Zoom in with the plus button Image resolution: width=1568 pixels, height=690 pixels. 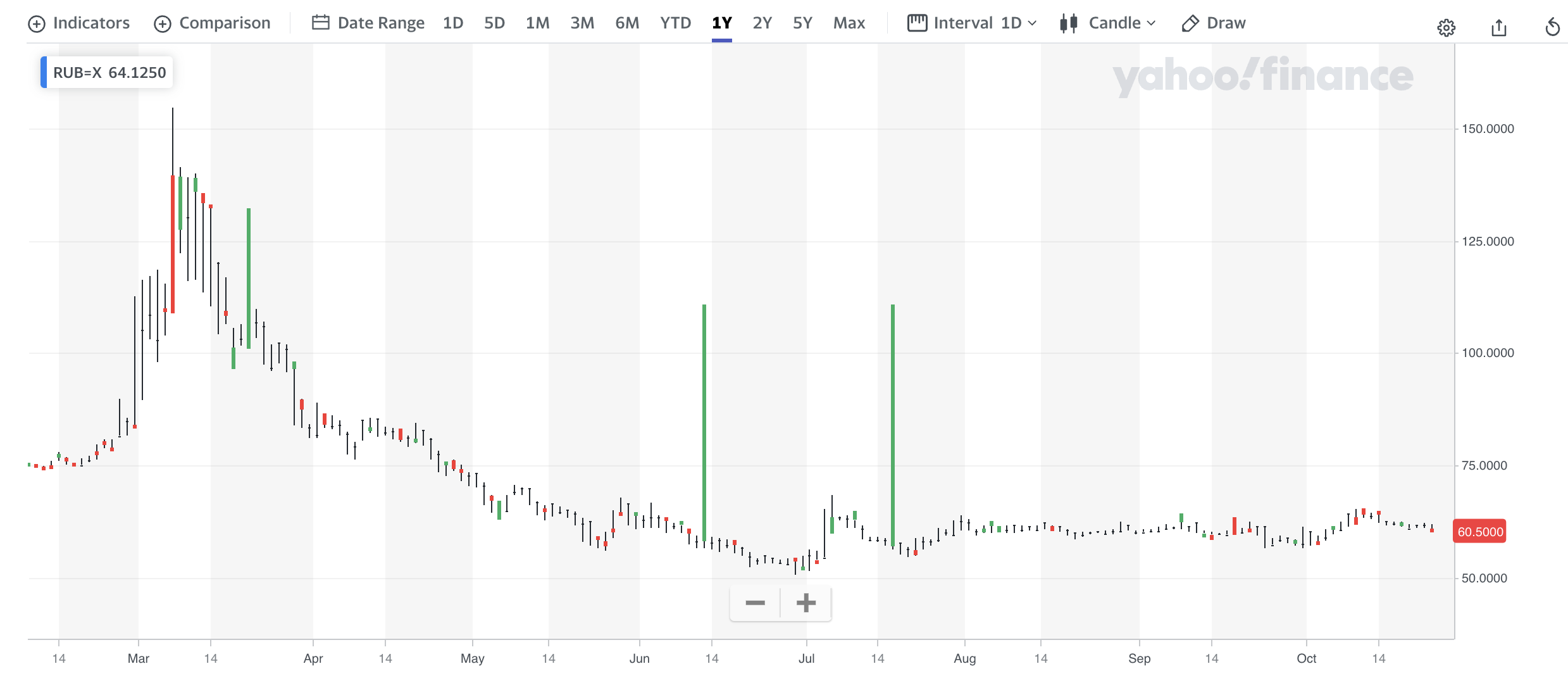[x=806, y=603]
